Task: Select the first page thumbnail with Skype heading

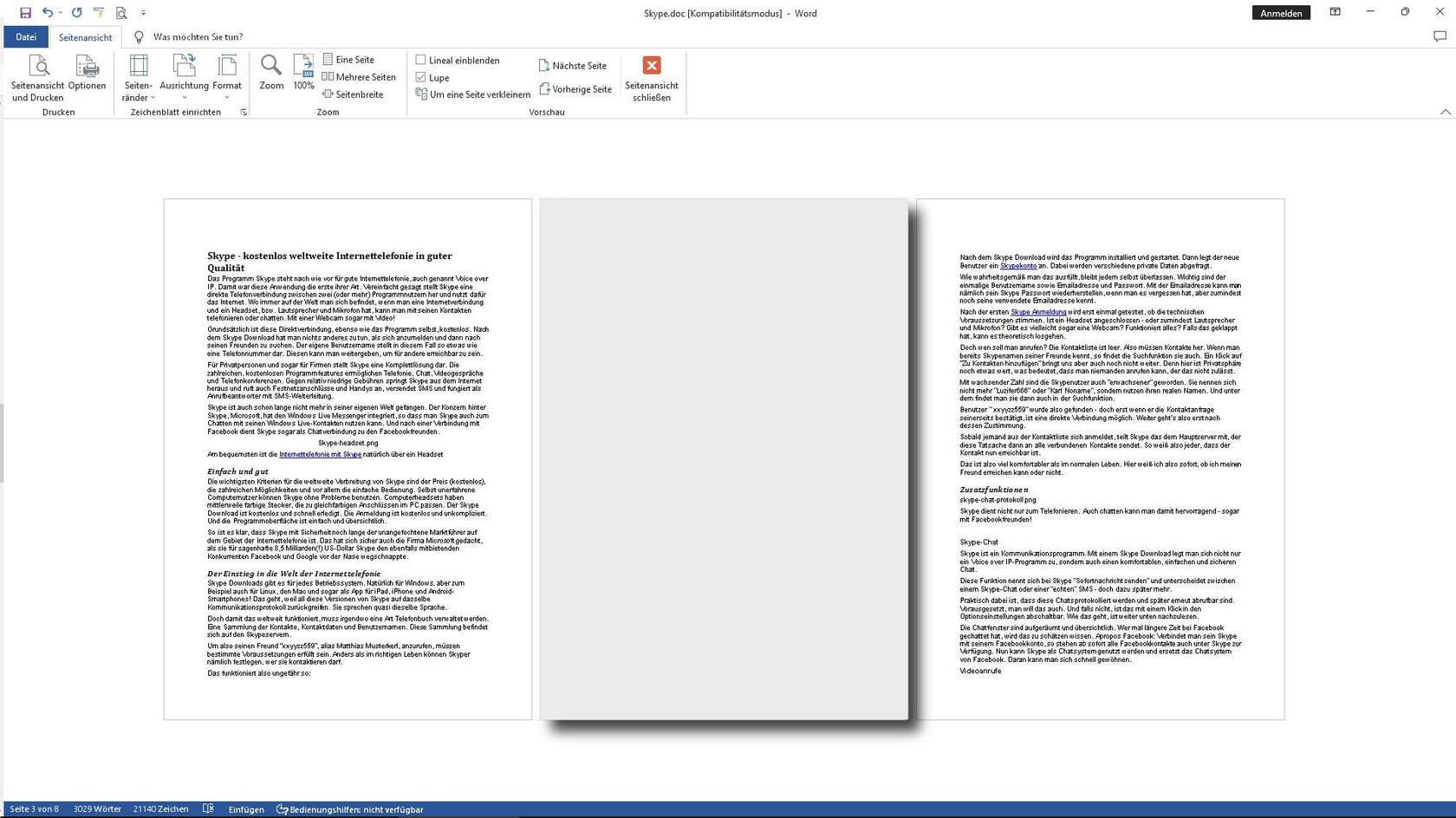Action: click(348, 459)
